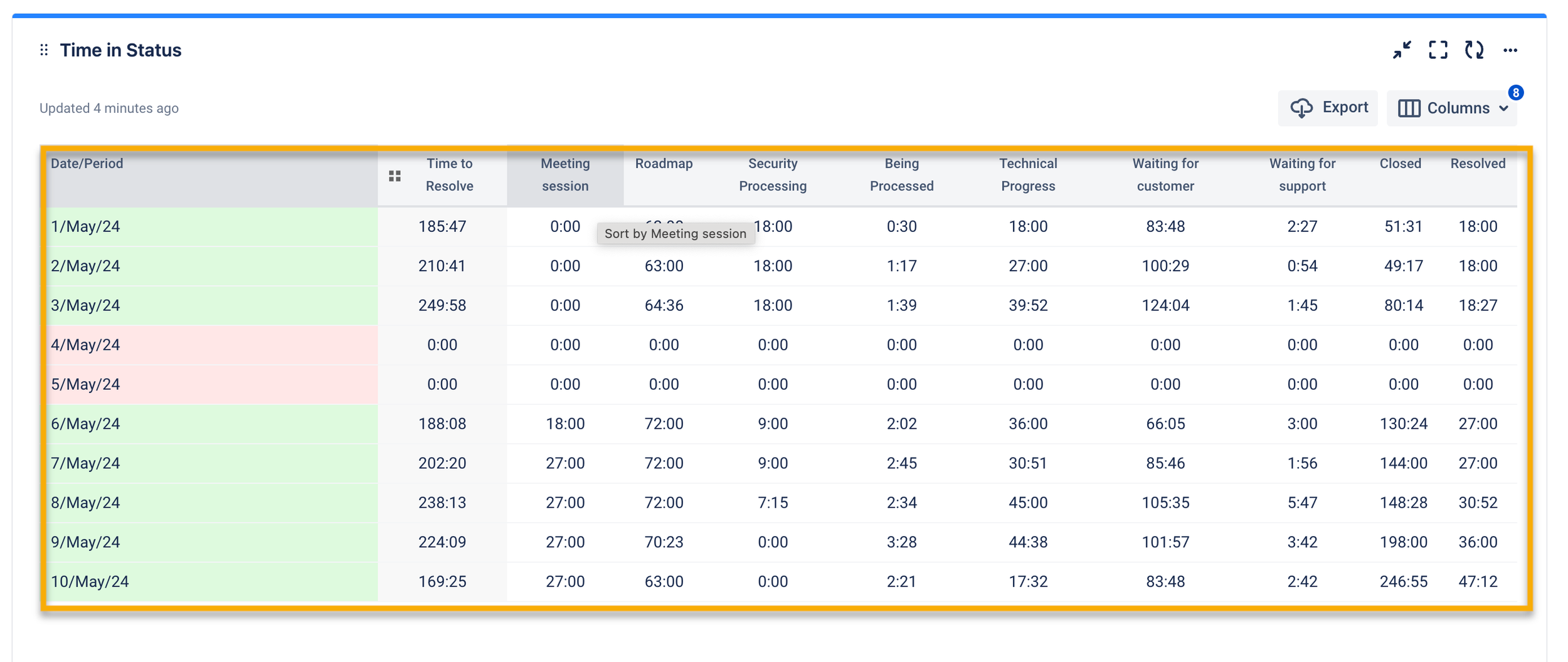Select the red 4/May/24 date cell

(x=211, y=345)
